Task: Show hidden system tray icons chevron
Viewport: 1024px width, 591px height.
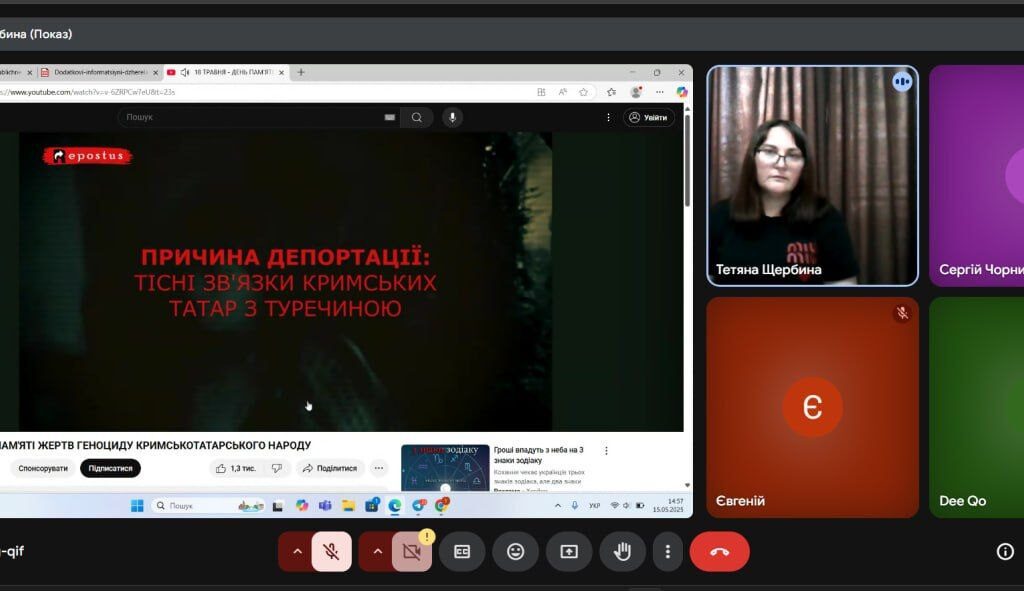Action: click(558, 505)
